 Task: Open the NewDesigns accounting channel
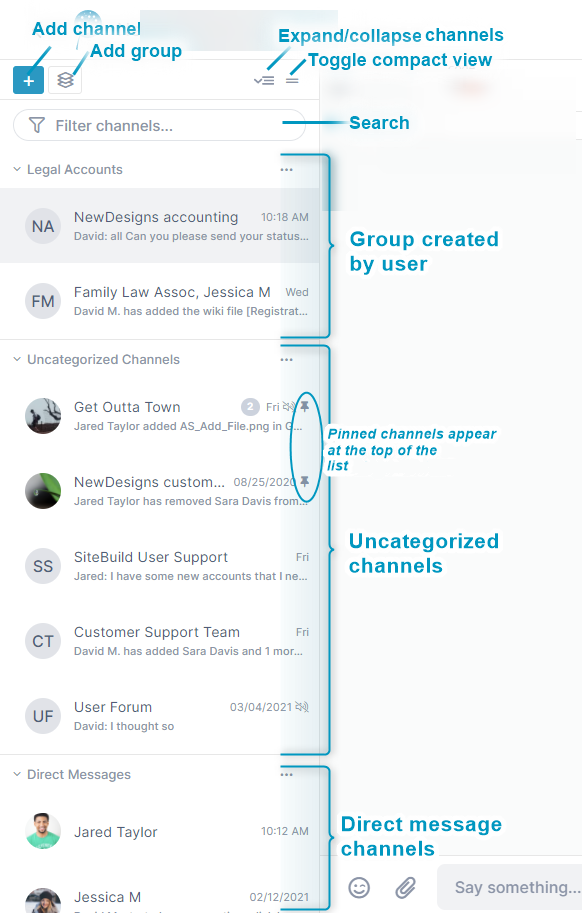(159, 225)
